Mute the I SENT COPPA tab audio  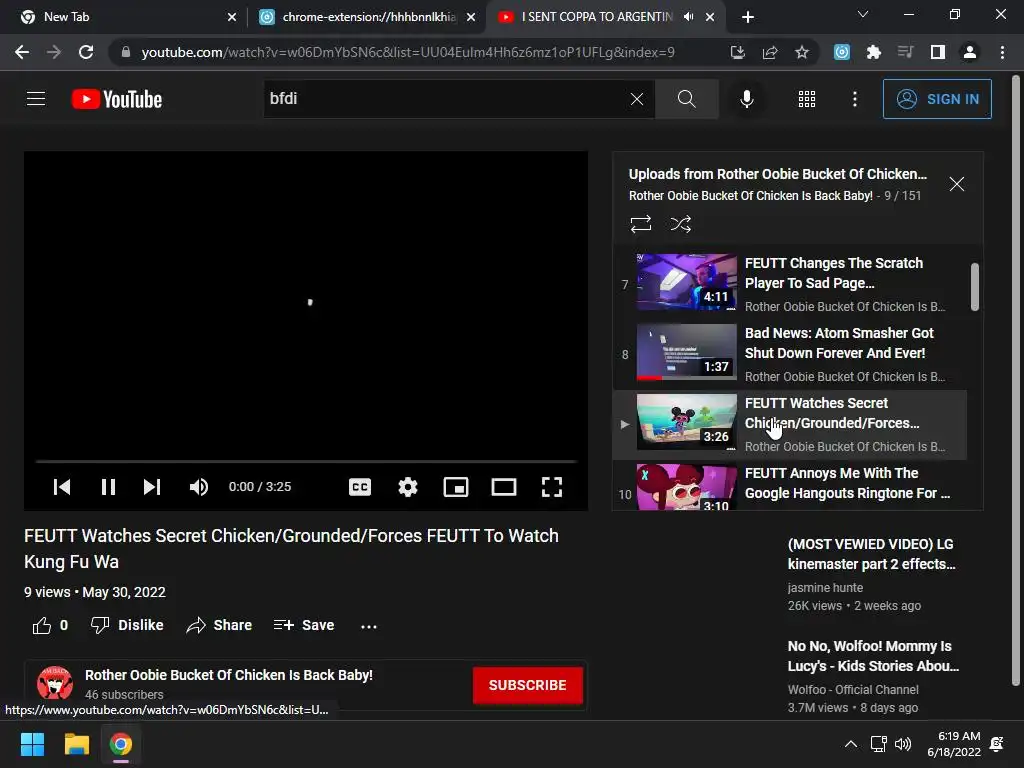[688, 17]
